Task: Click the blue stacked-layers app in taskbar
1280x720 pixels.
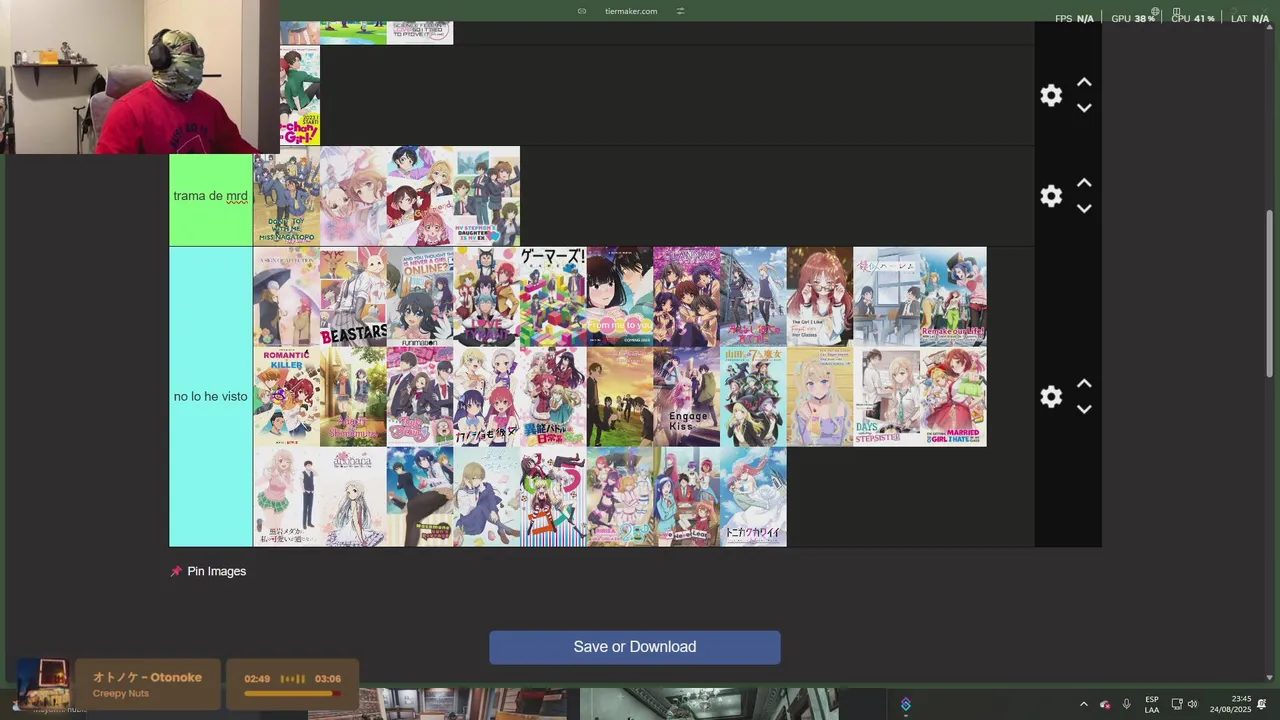Action: (x=905, y=704)
